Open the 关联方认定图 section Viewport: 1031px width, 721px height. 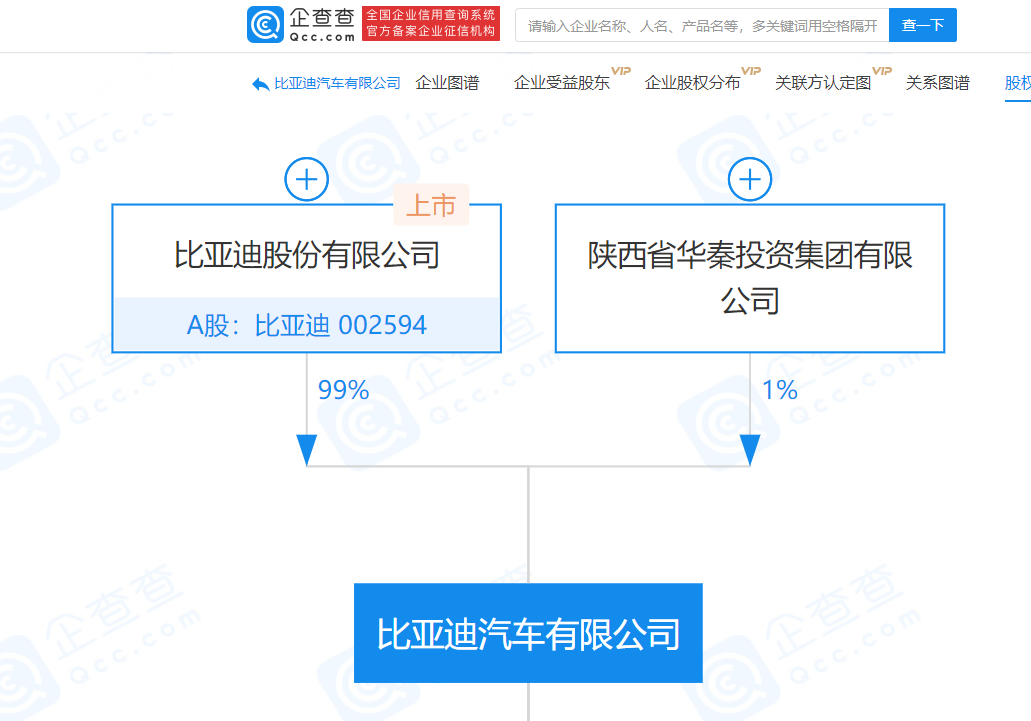[x=824, y=84]
